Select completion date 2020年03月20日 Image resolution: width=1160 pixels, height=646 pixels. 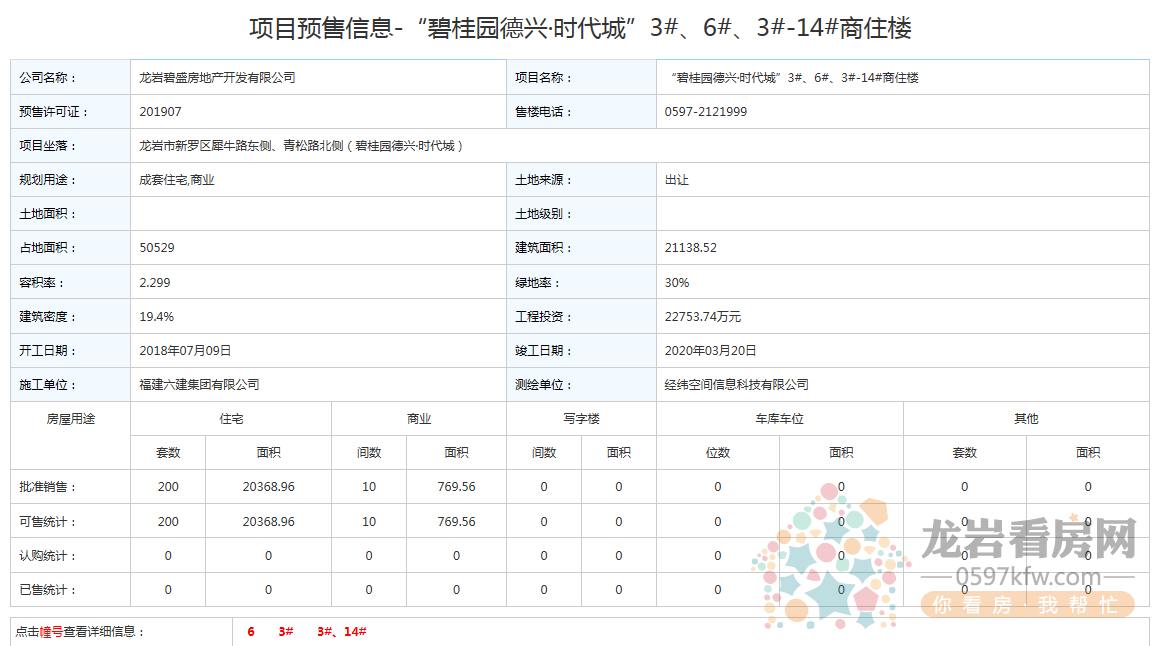tap(711, 351)
